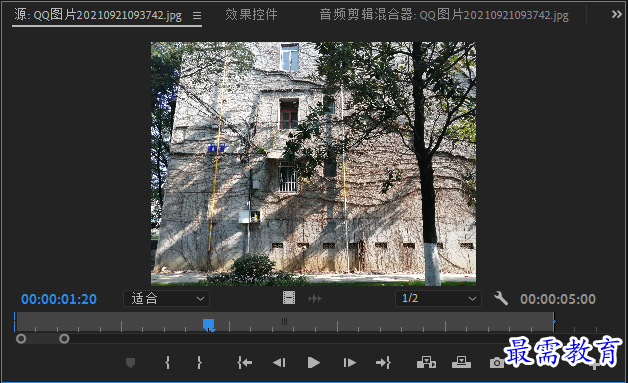Click the Drag Audio Only waveform icon

pyautogui.click(x=314, y=298)
